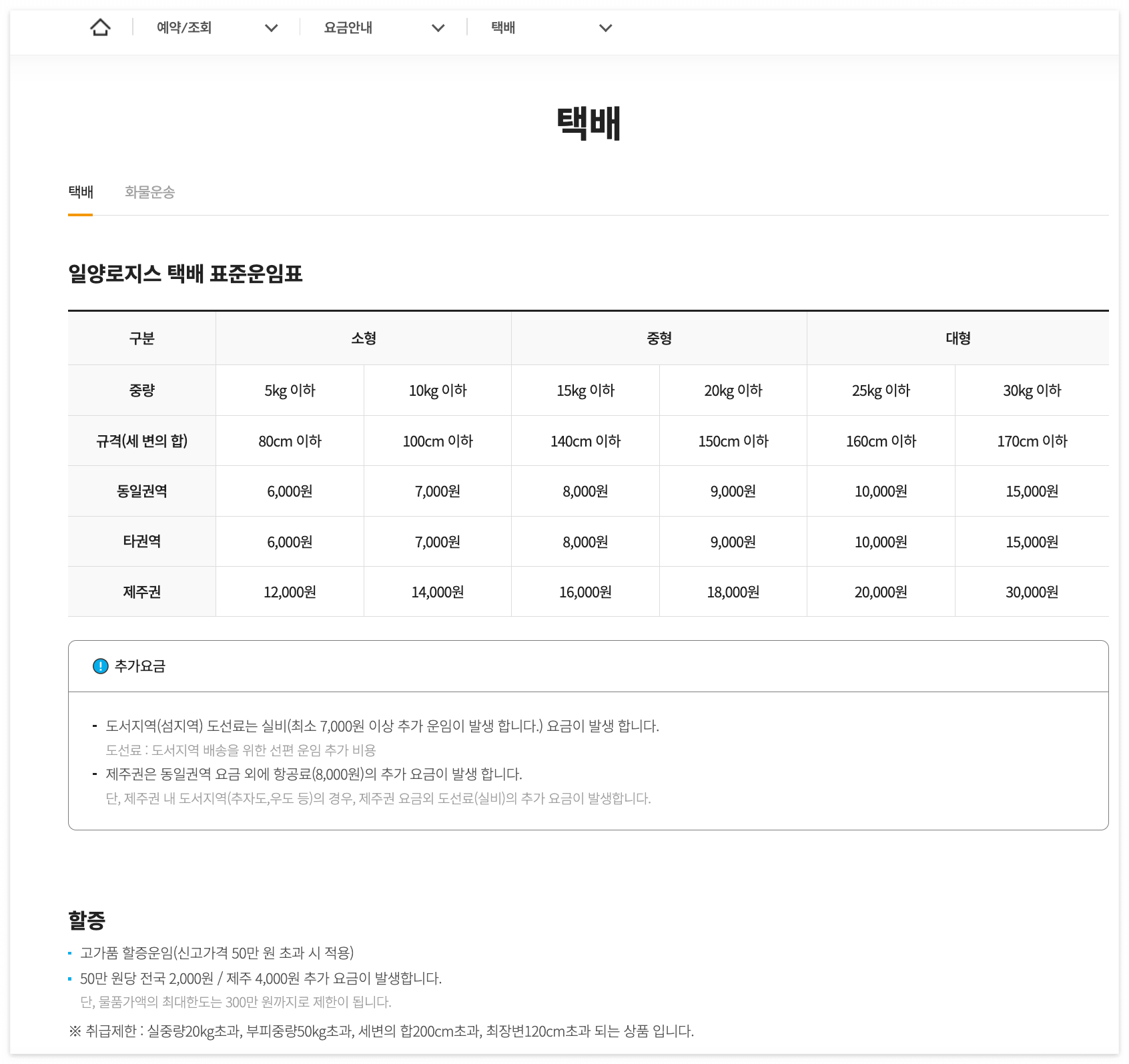Go to home via house icon
The image size is (1129, 1064).
[x=100, y=27]
